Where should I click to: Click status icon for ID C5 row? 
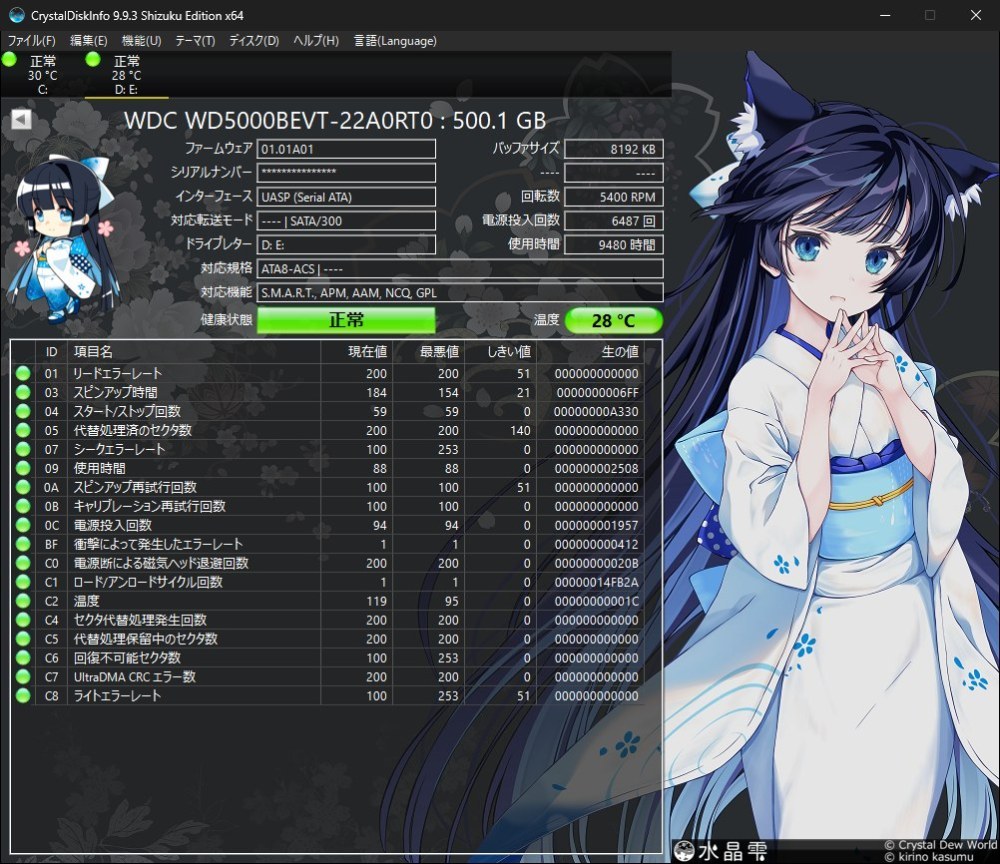(23, 639)
